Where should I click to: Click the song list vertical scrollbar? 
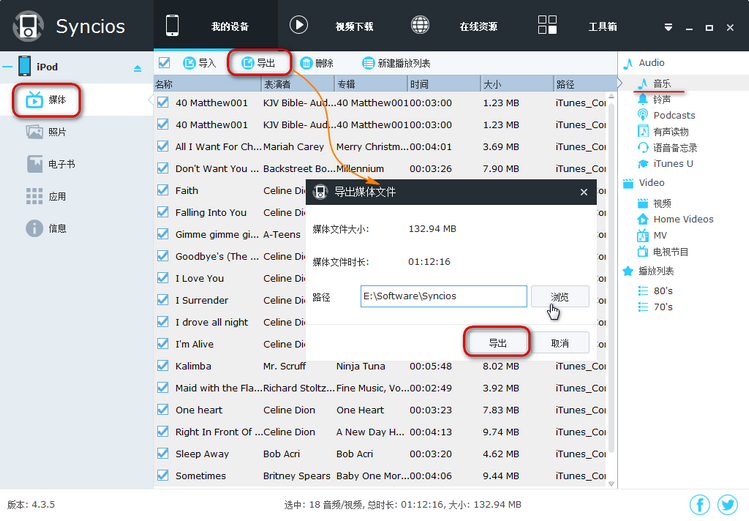(x=611, y=277)
